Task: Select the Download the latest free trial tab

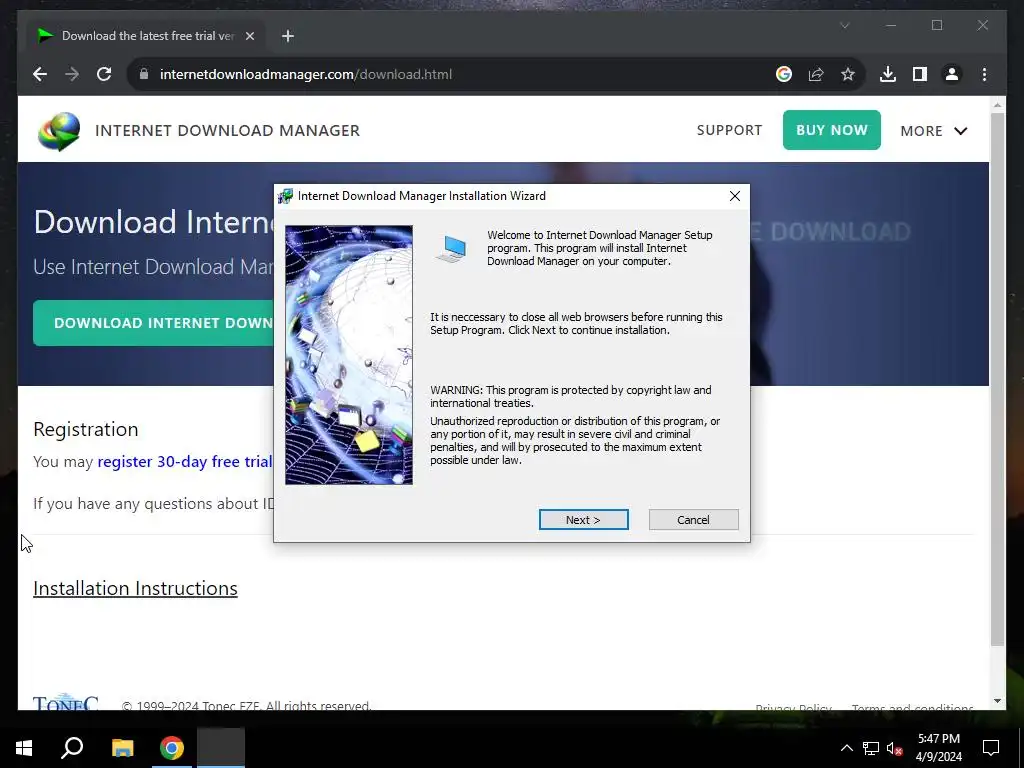Action: click(145, 36)
